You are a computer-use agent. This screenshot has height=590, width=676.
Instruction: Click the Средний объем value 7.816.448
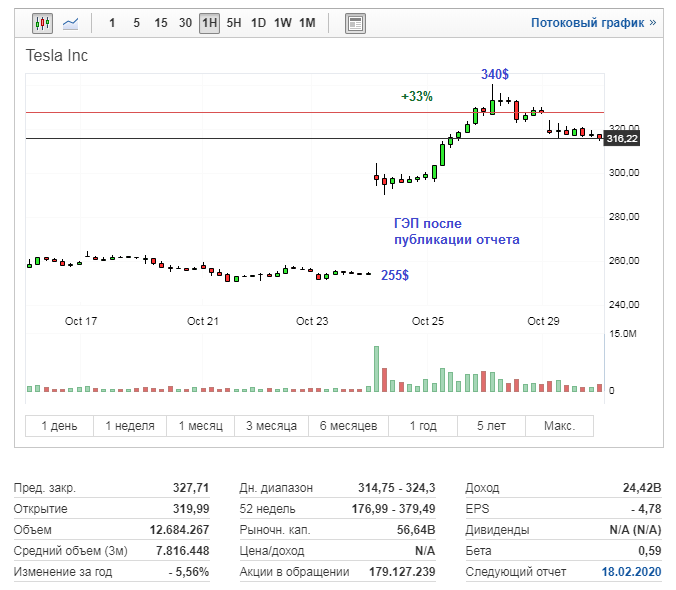(x=182, y=551)
